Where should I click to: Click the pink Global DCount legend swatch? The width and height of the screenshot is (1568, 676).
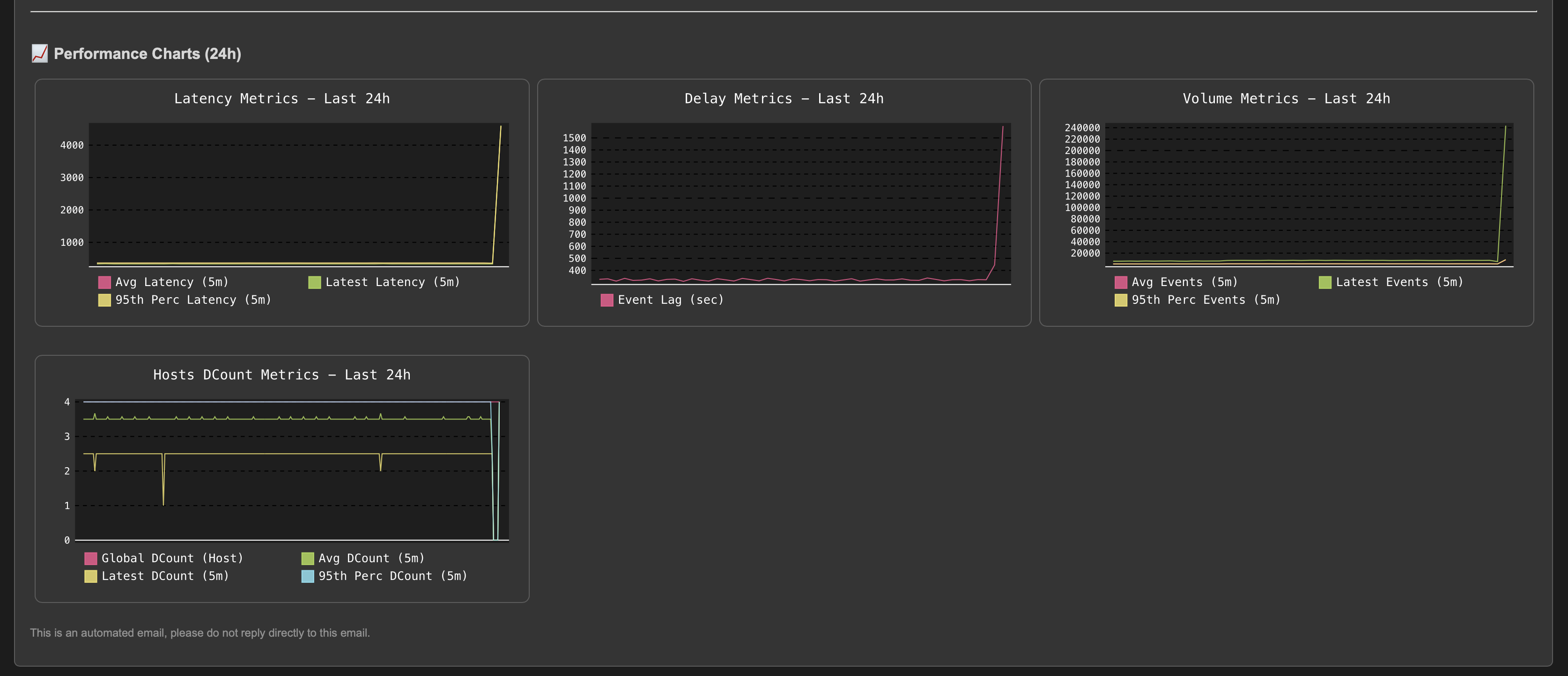click(91, 558)
